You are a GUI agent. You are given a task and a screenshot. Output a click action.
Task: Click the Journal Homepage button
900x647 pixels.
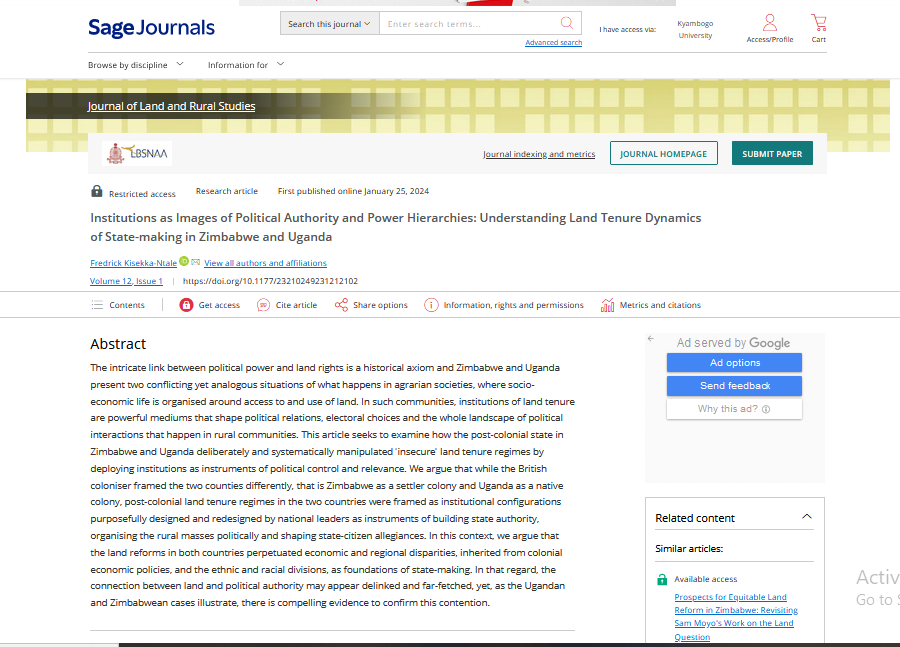click(x=663, y=154)
